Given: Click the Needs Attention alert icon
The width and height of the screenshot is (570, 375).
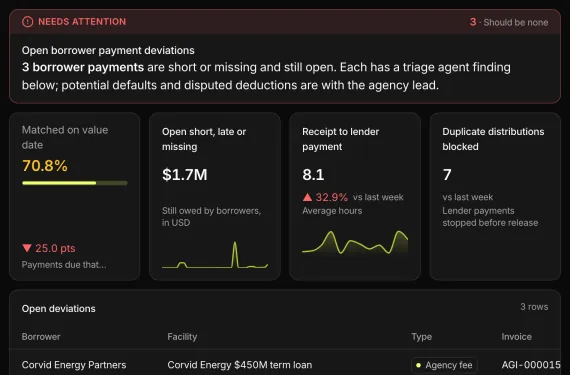Looking at the screenshot, I should click(28, 22).
